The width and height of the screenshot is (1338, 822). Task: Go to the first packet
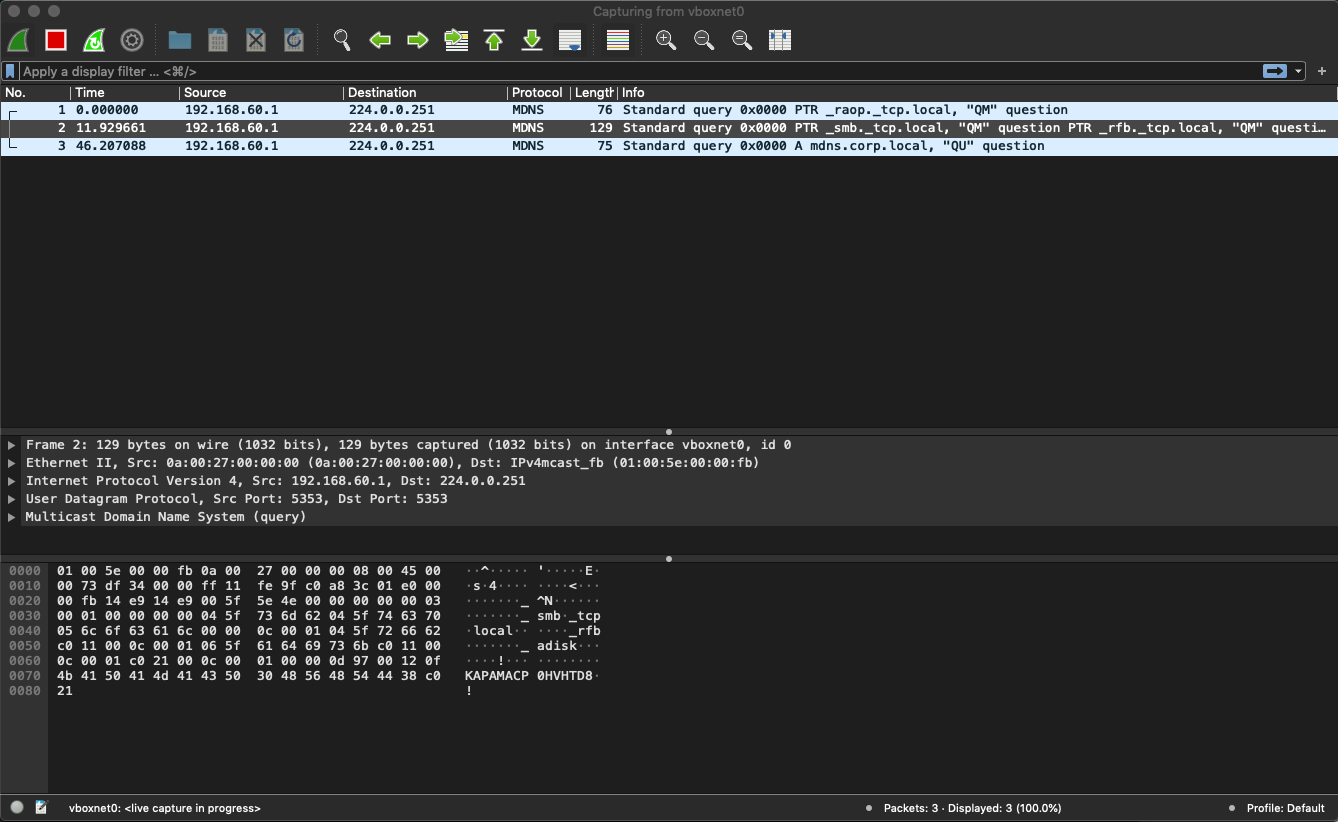493,40
